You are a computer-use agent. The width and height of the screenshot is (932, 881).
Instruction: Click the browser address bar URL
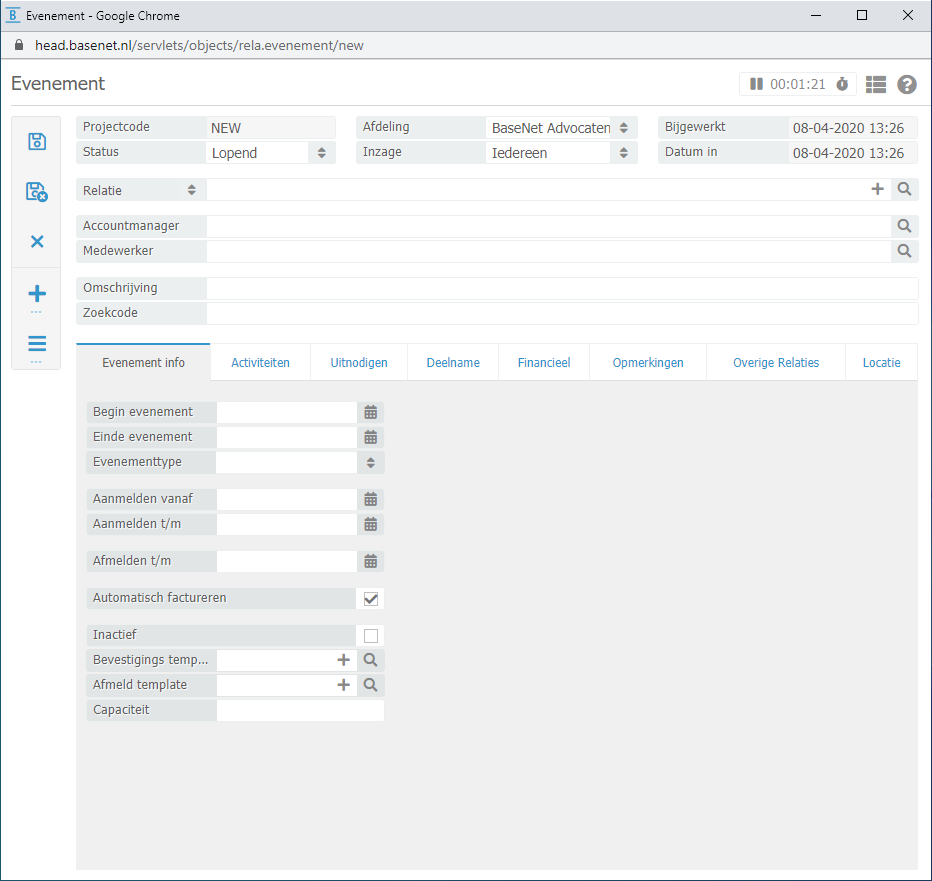tap(199, 45)
